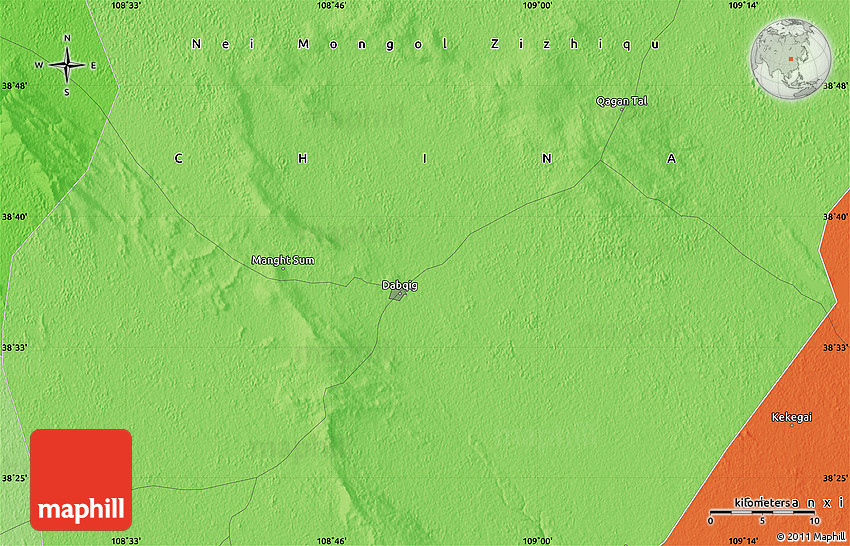Click the Nei Mongol Zizhiqu region label
The width and height of the screenshot is (850, 546).
426,44
